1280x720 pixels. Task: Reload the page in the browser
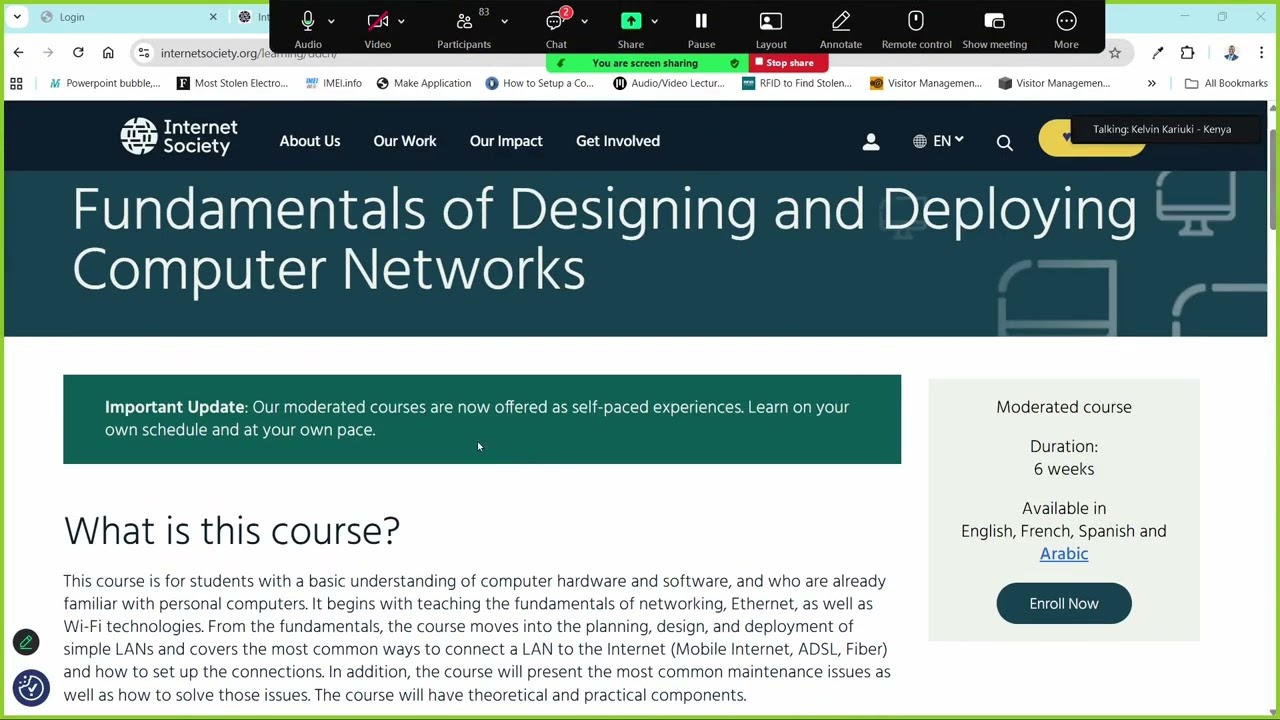pyautogui.click(x=78, y=53)
